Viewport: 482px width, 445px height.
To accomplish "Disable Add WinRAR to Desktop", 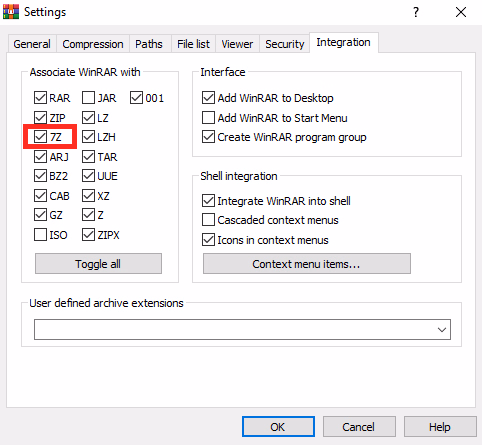I will pyautogui.click(x=208, y=98).
